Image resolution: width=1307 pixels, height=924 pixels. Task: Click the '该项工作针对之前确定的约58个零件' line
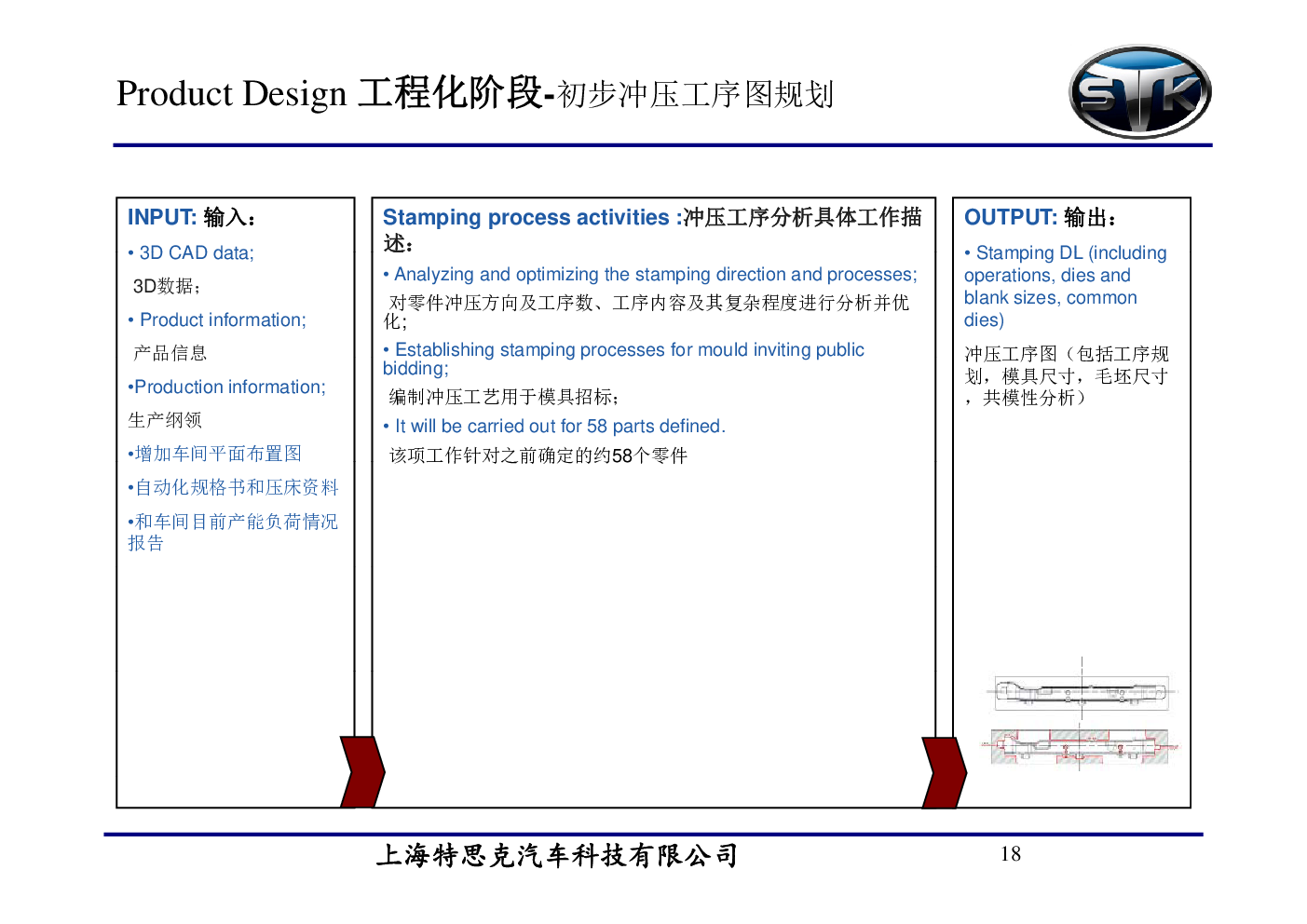tap(538, 455)
